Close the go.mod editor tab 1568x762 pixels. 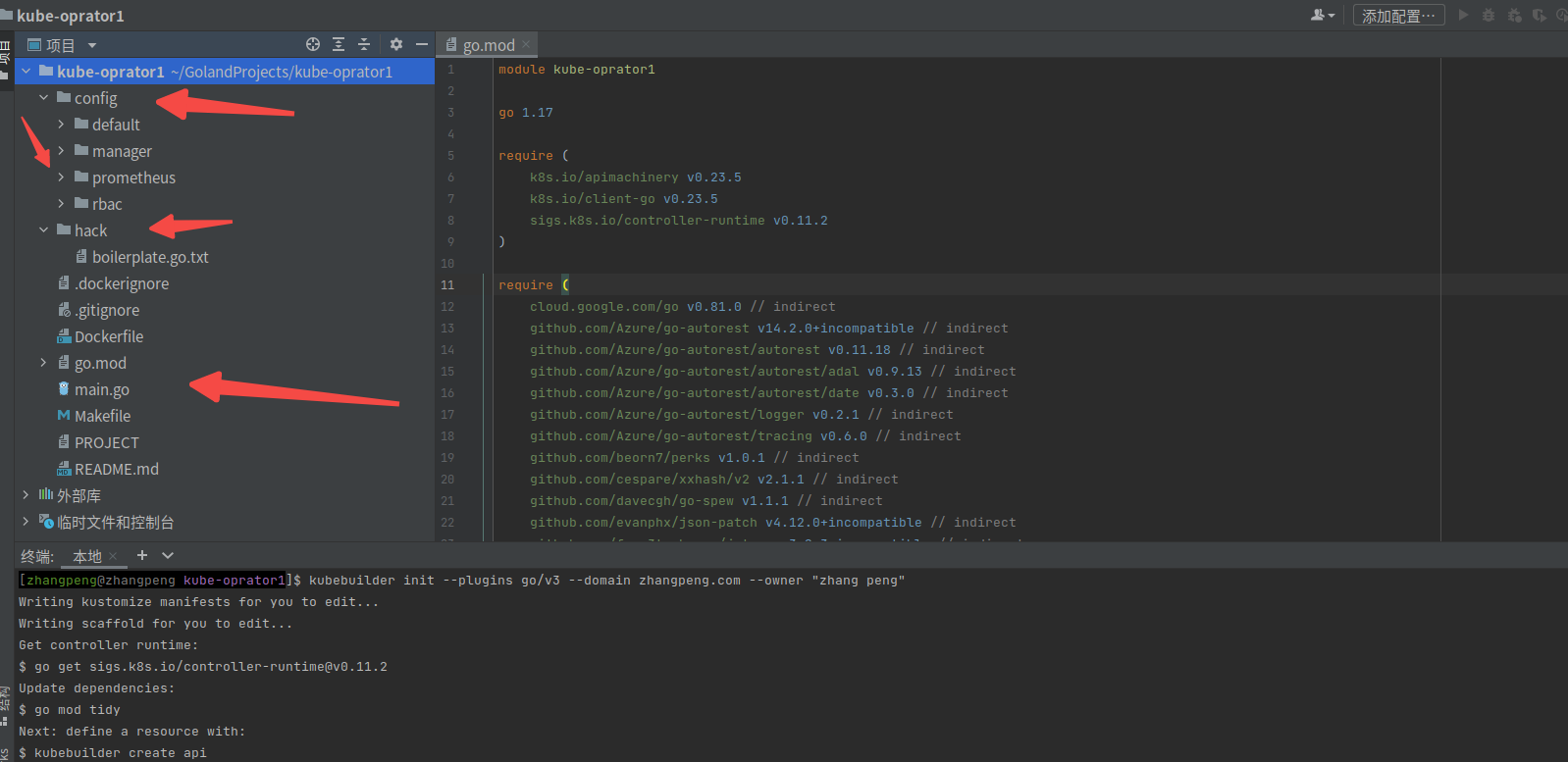526,44
